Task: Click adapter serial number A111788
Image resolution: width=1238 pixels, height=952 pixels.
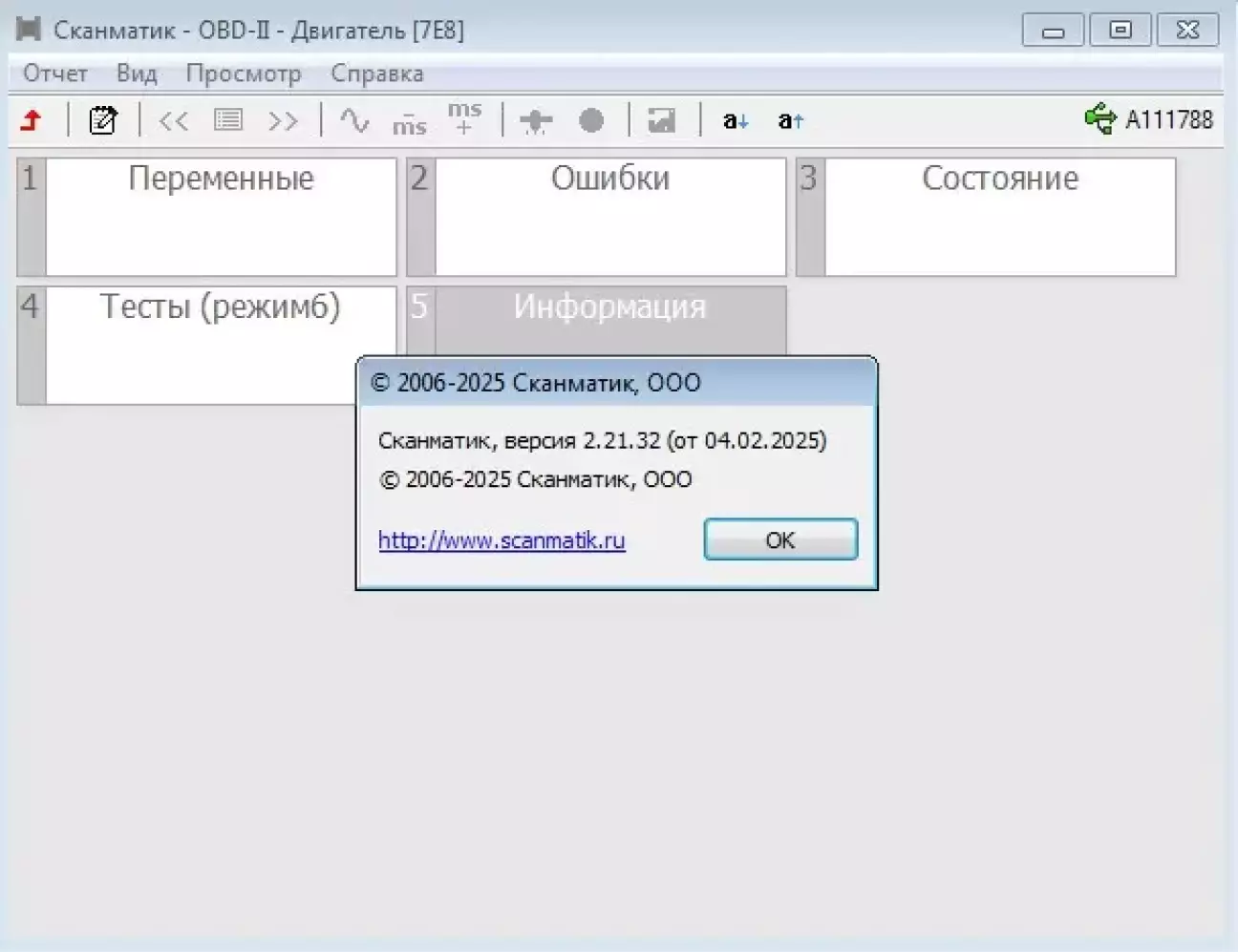Action: (1168, 119)
